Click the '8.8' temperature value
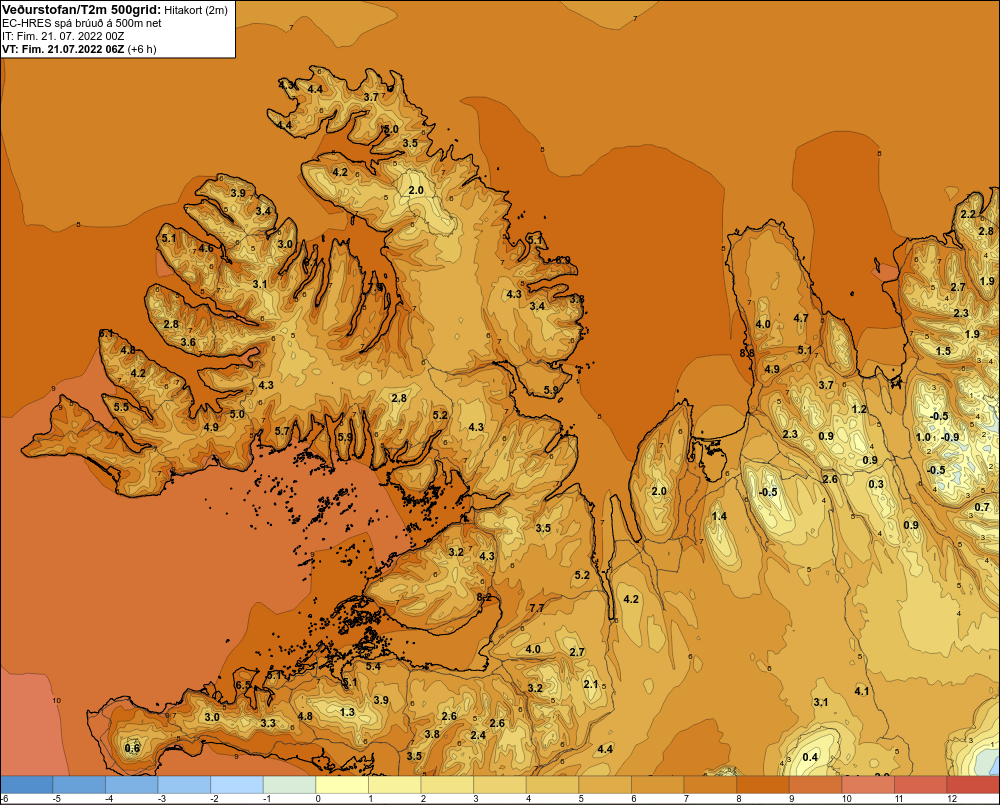Image resolution: width=1000 pixels, height=805 pixels. [x=747, y=353]
